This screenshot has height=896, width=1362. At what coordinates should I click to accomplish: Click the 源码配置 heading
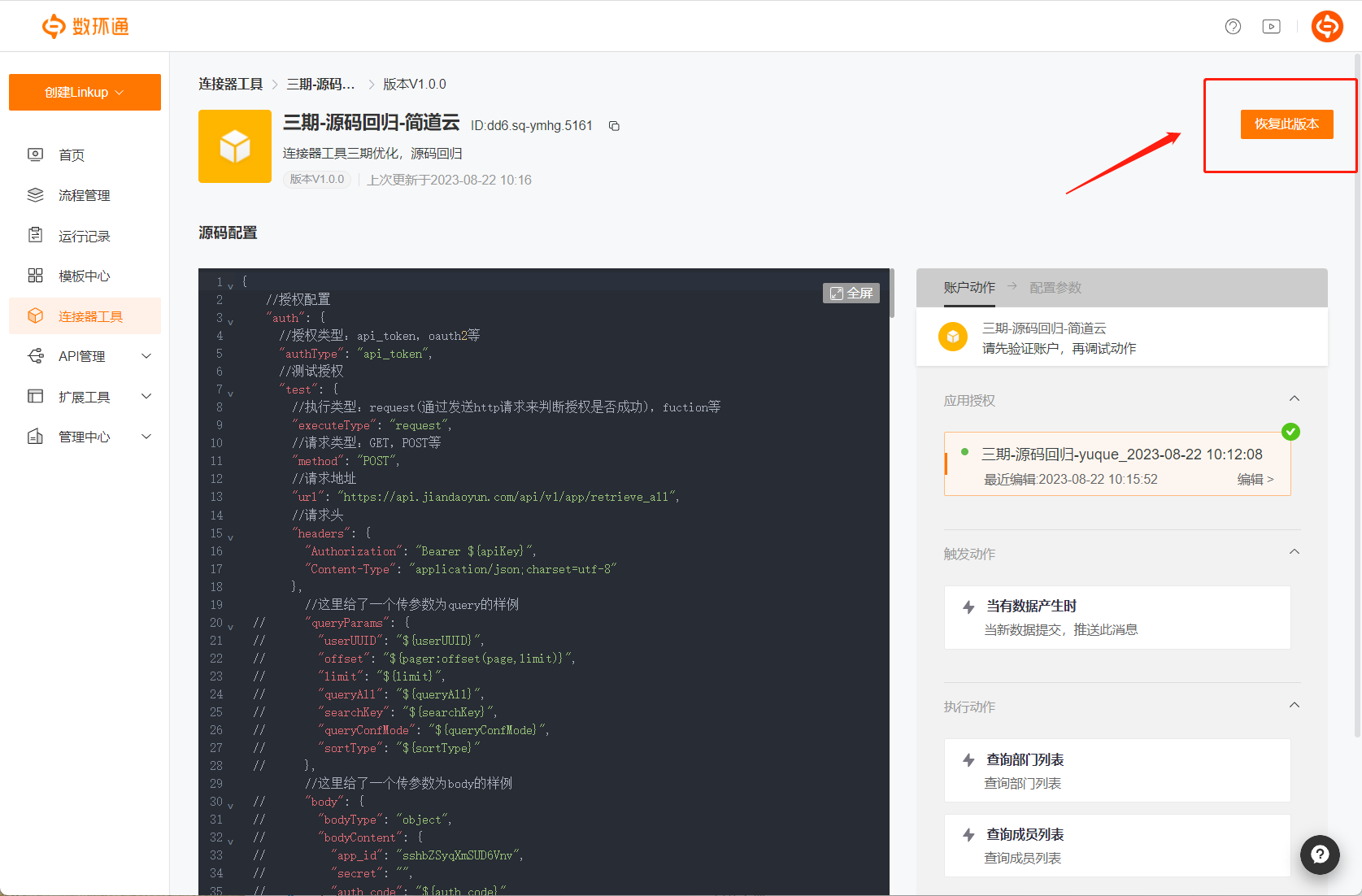(228, 233)
